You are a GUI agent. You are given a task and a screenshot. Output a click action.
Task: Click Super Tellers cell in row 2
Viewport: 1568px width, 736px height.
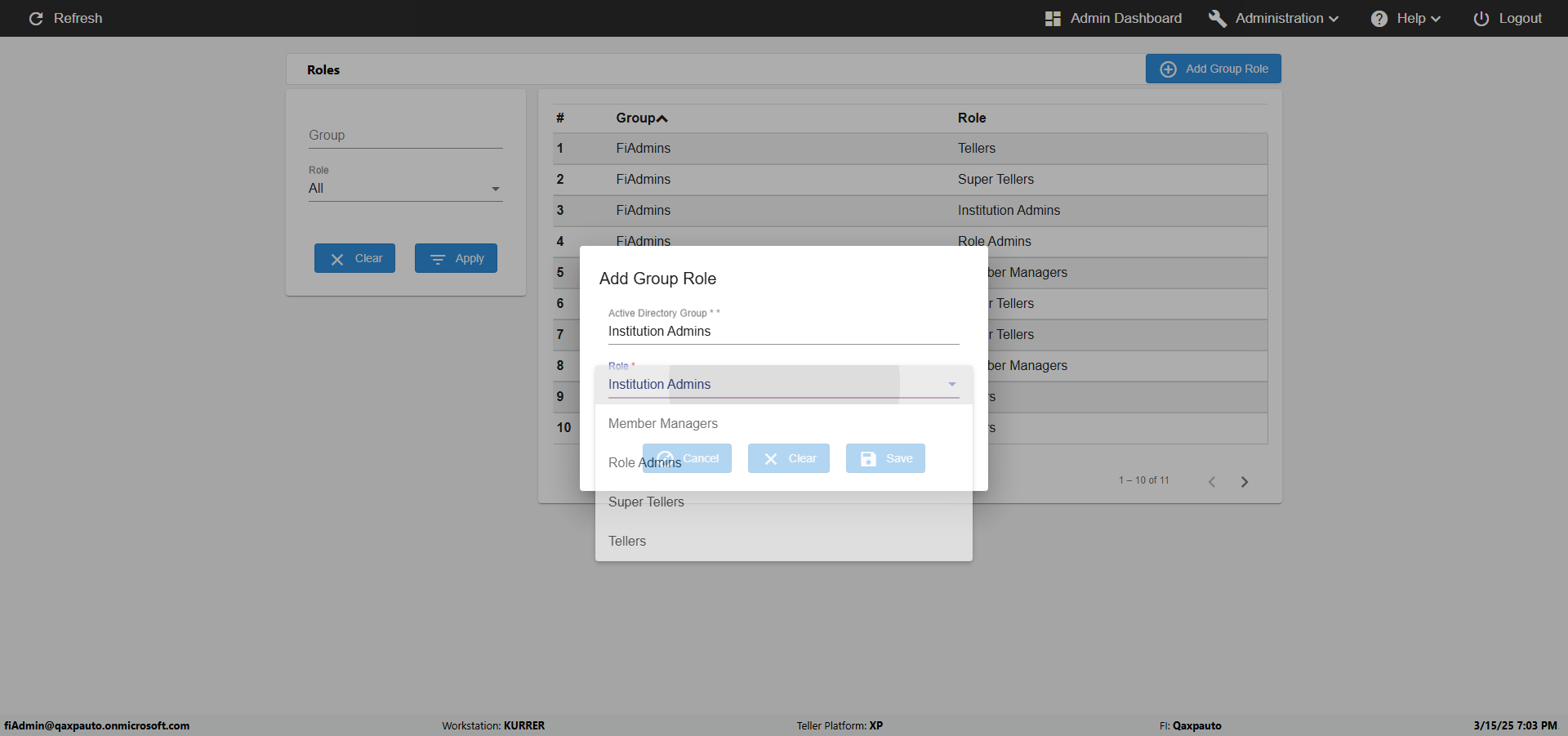tap(996, 180)
